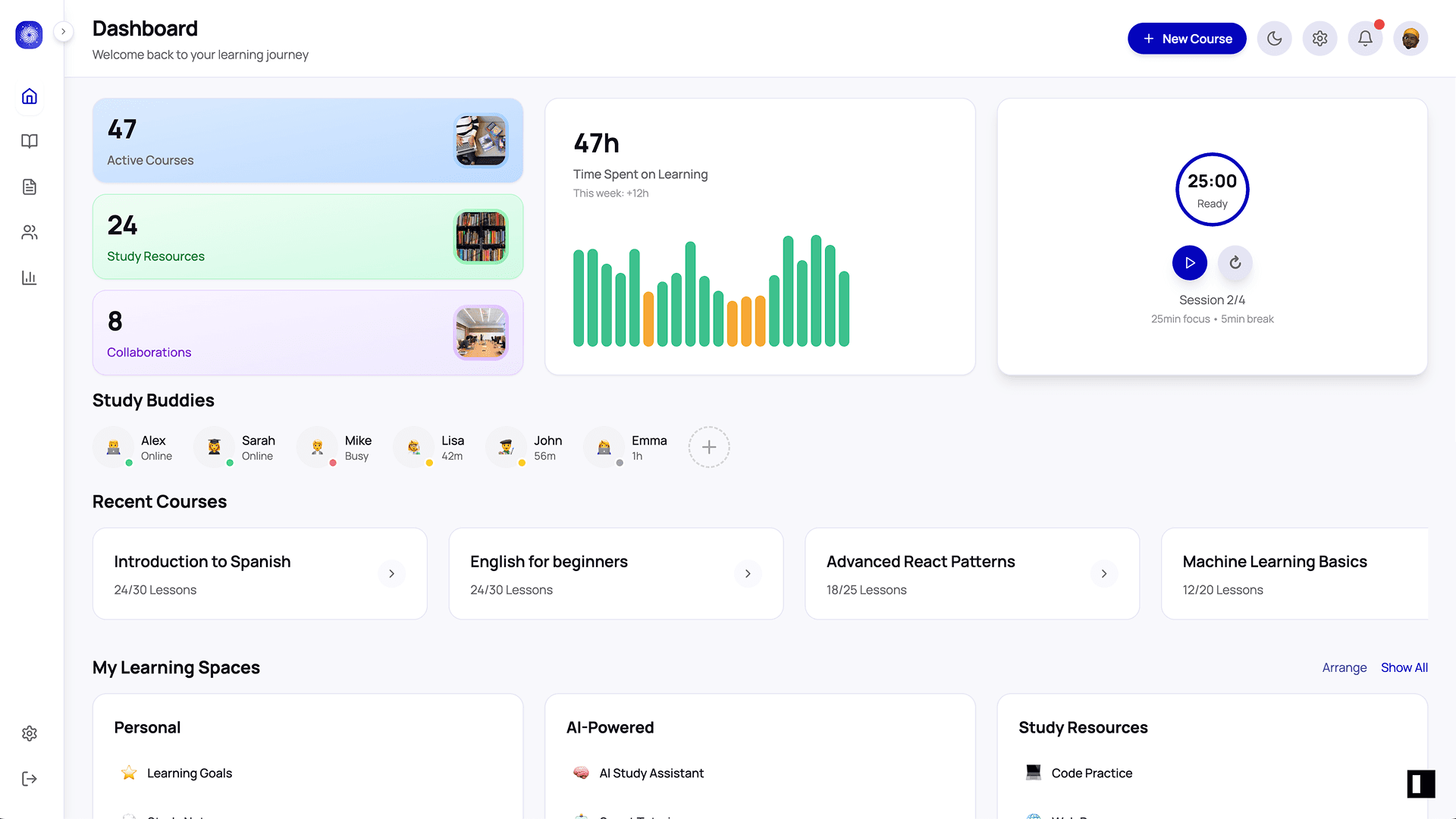Click the Show All link

point(1404,668)
